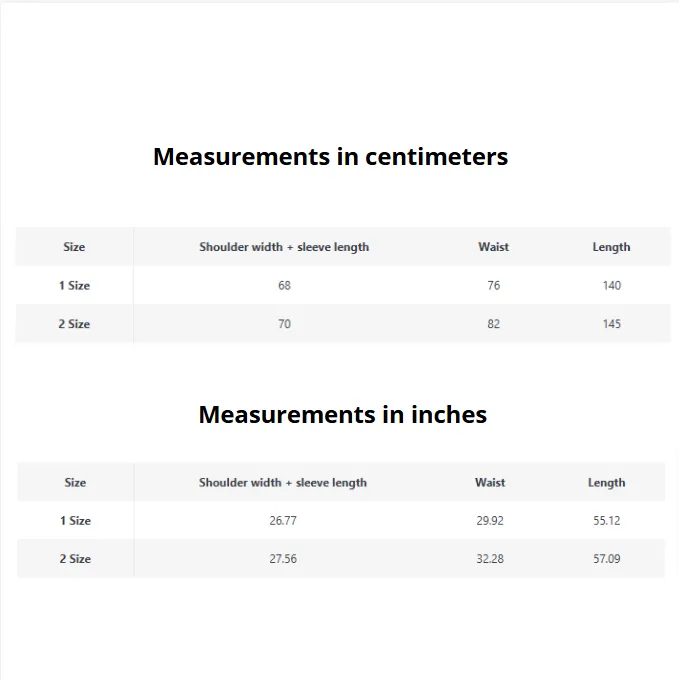Viewport: 679px width, 680px height.
Task: Click the inches length value 57.09
Action: (x=607, y=559)
